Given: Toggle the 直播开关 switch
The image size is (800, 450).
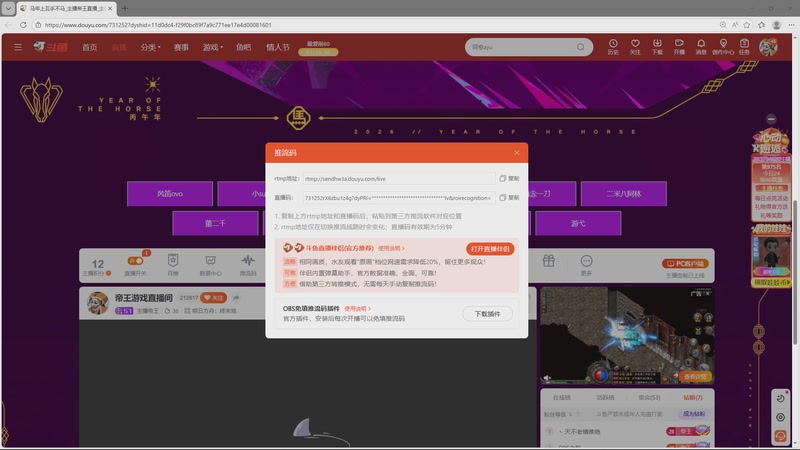Looking at the screenshot, I should coord(136,261).
